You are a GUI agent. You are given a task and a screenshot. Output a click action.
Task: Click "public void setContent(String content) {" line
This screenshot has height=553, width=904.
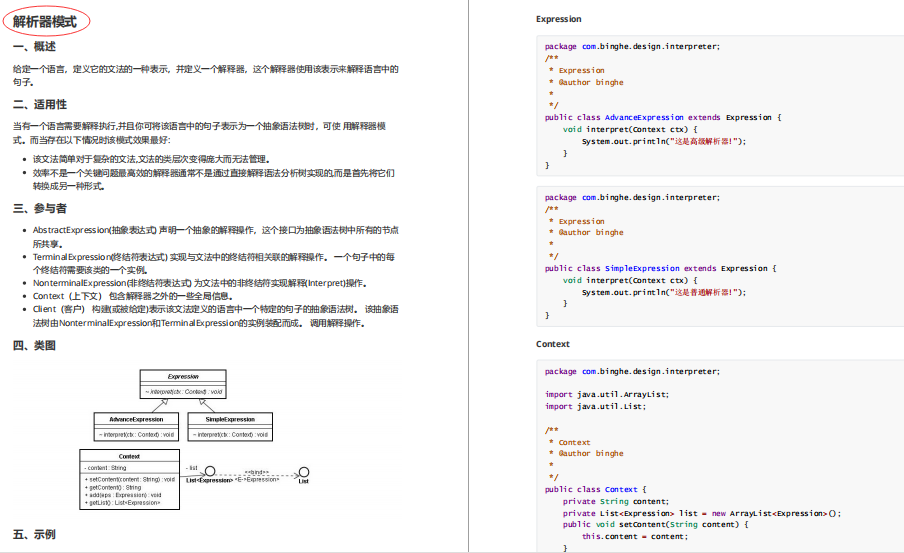tap(656, 524)
